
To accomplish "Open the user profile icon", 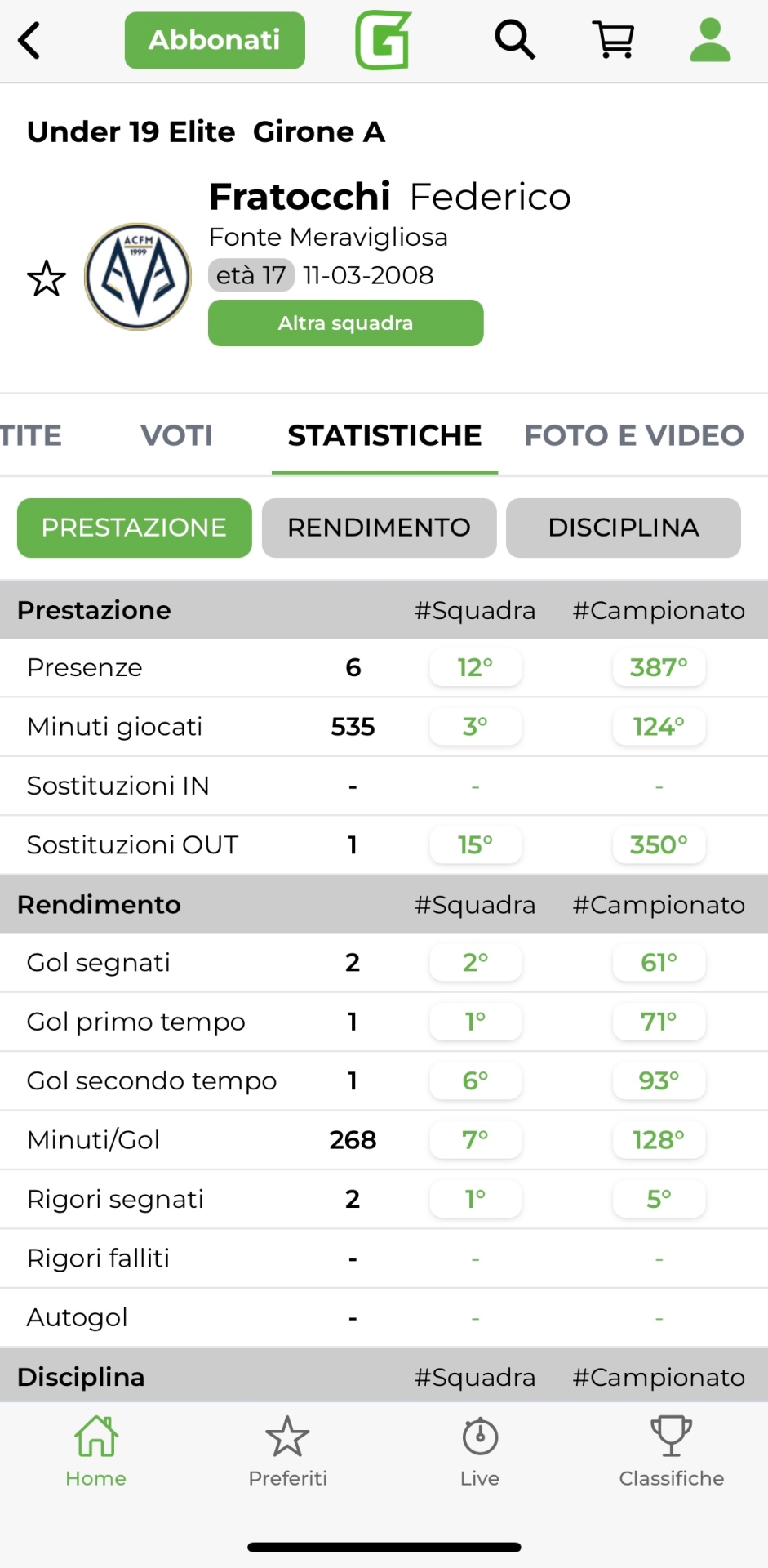I will [710, 40].
